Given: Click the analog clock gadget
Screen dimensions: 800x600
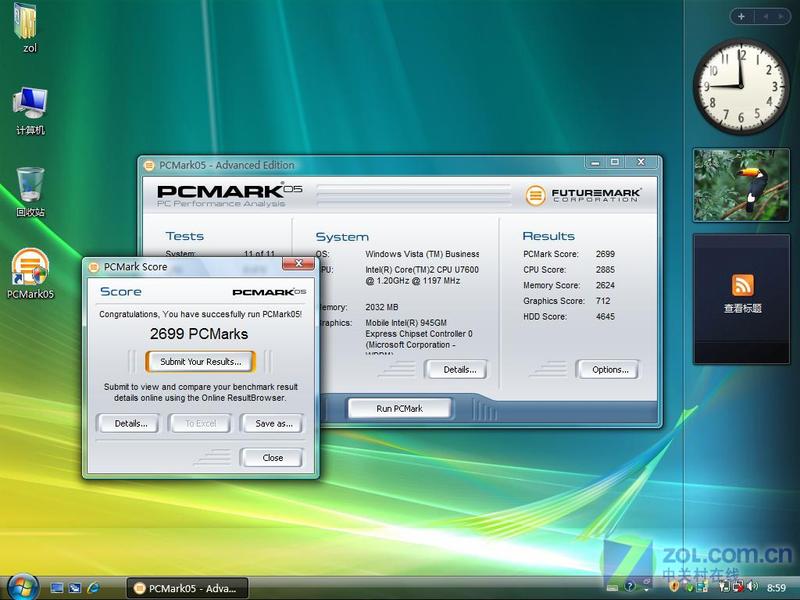Looking at the screenshot, I should click(741, 86).
